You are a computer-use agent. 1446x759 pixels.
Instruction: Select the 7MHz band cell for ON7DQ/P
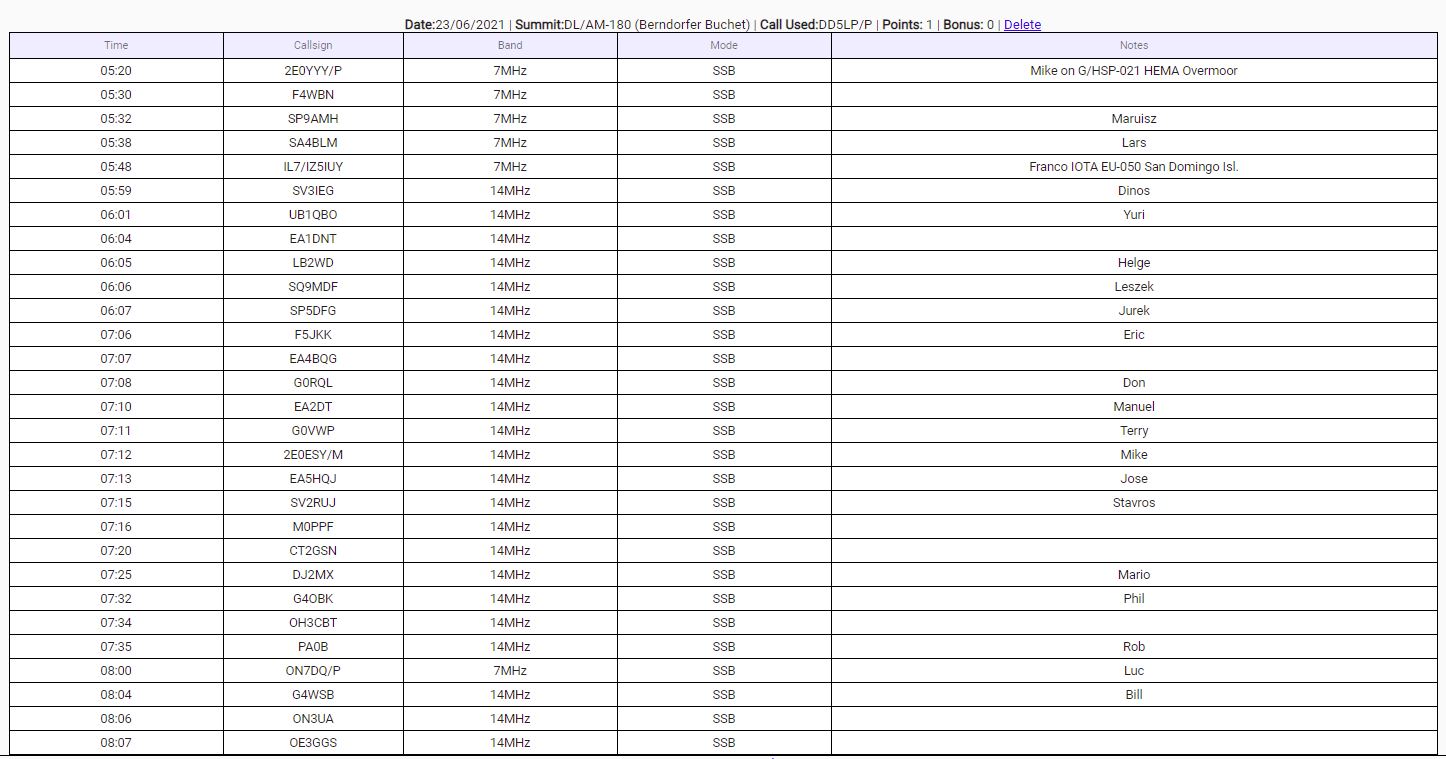(x=510, y=671)
